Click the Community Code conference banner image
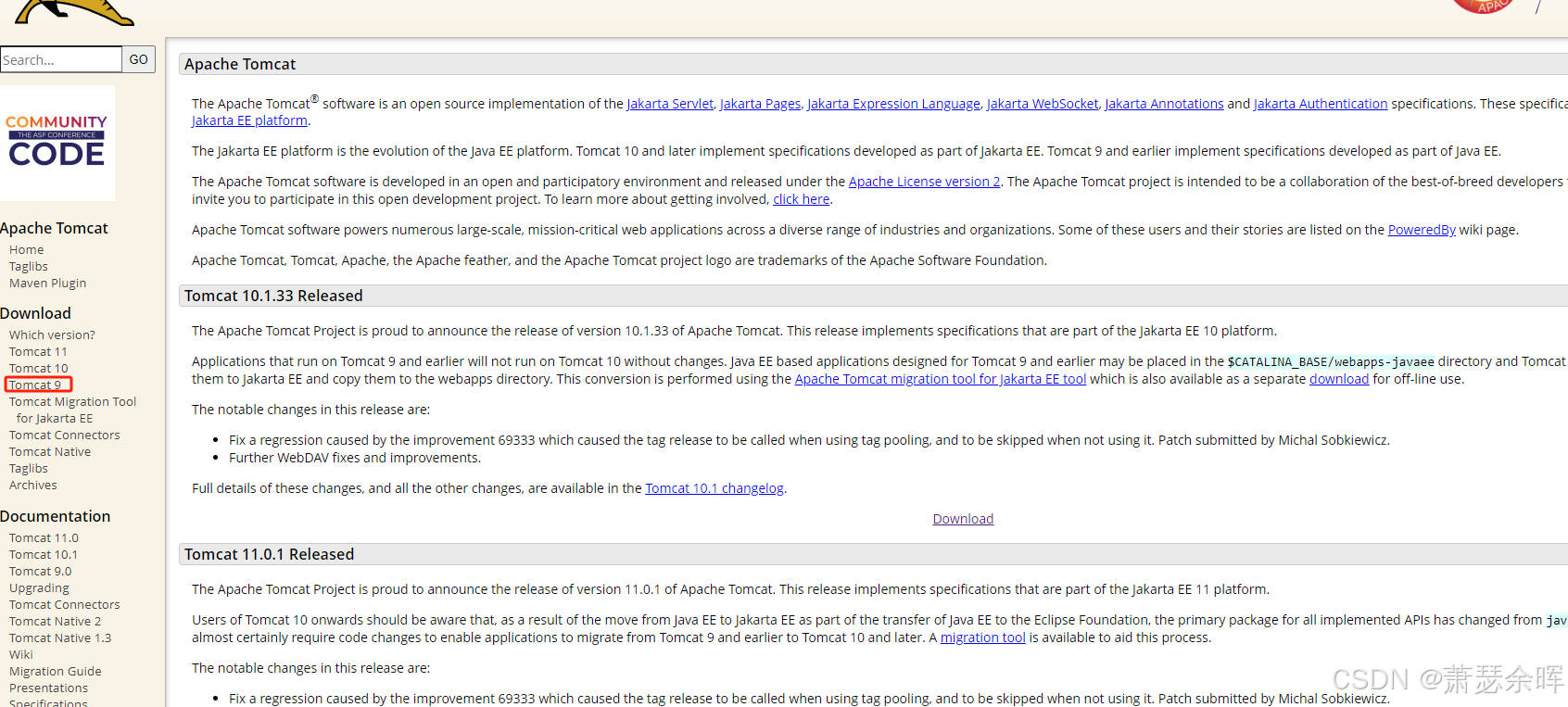The image size is (1568, 707). point(57,143)
